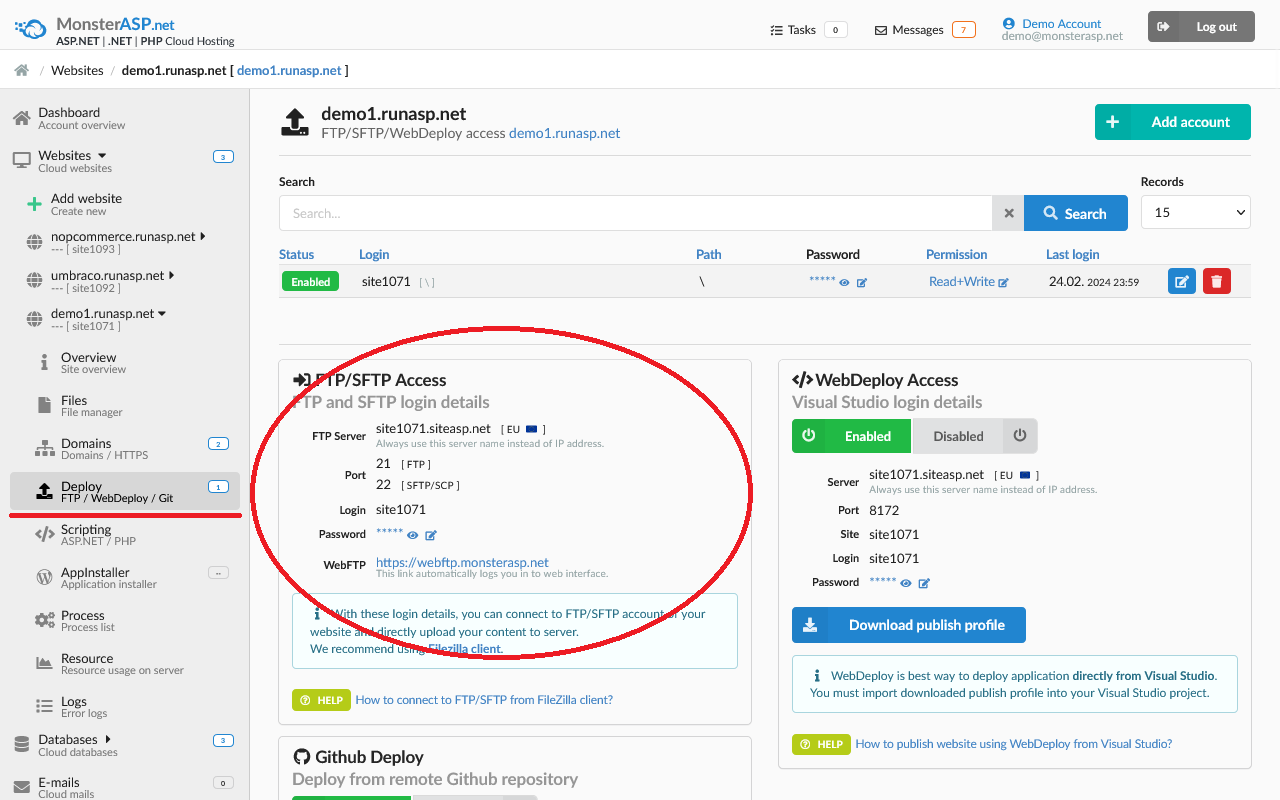Image resolution: width=1280 pixels, height=800 pixels.
Task: Click the Github Deploy heading icon
Action: [302, 757]
